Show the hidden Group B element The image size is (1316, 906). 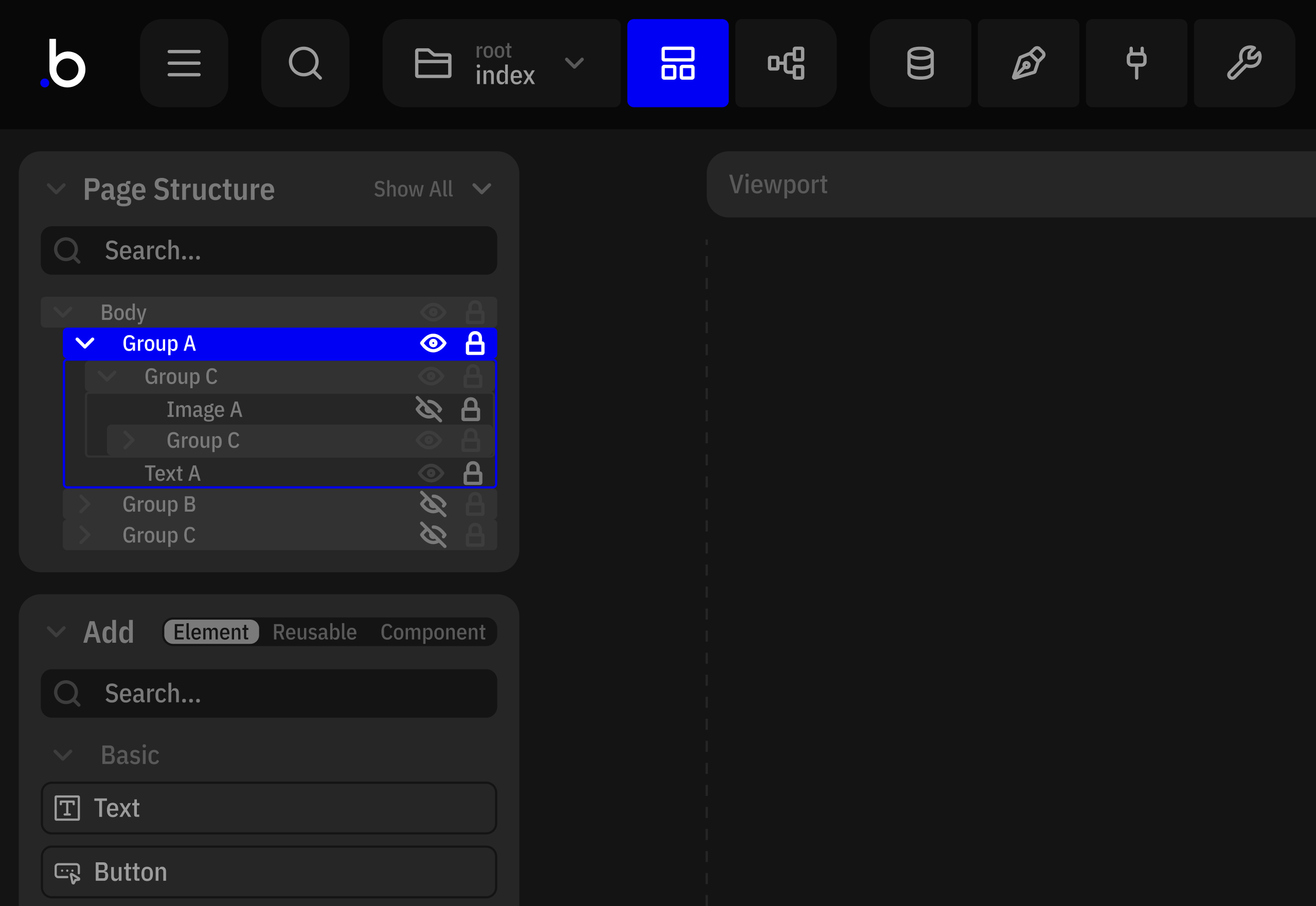(x=433, y=504)
